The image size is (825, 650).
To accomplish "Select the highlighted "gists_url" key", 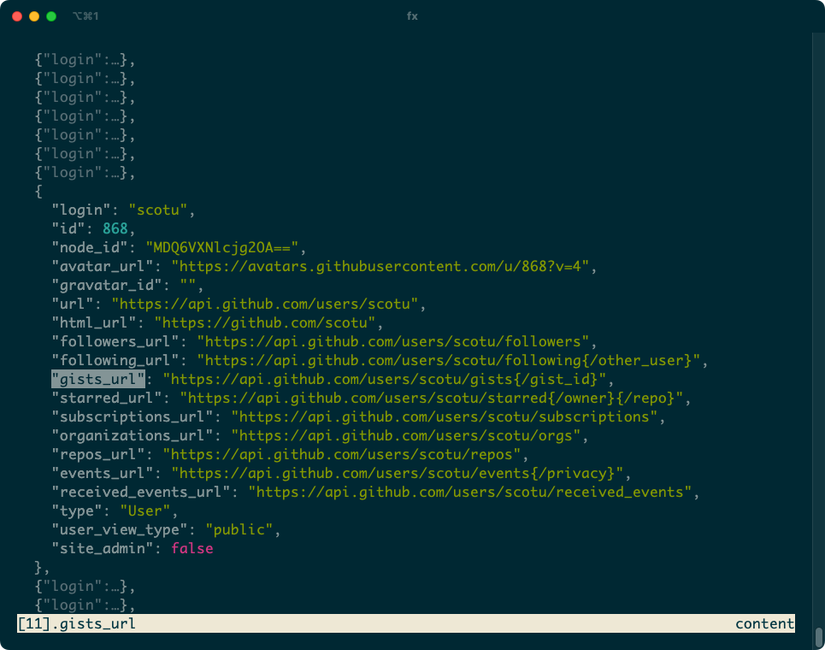I will click(97, 379).
